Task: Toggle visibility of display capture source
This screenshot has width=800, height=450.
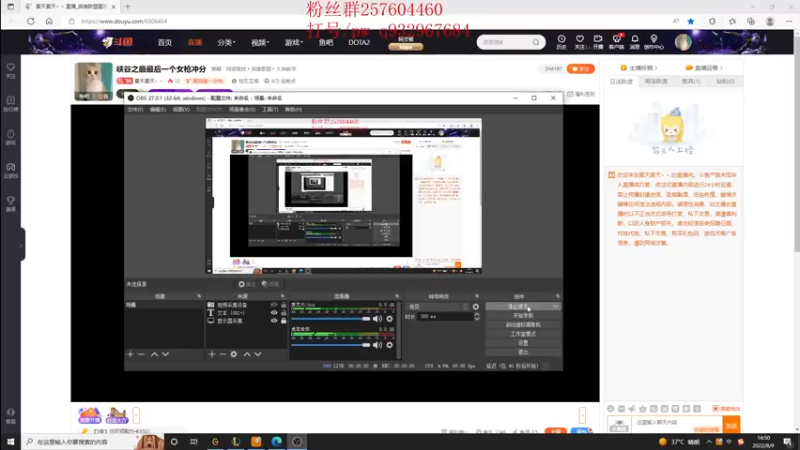Action: (274, 321)
